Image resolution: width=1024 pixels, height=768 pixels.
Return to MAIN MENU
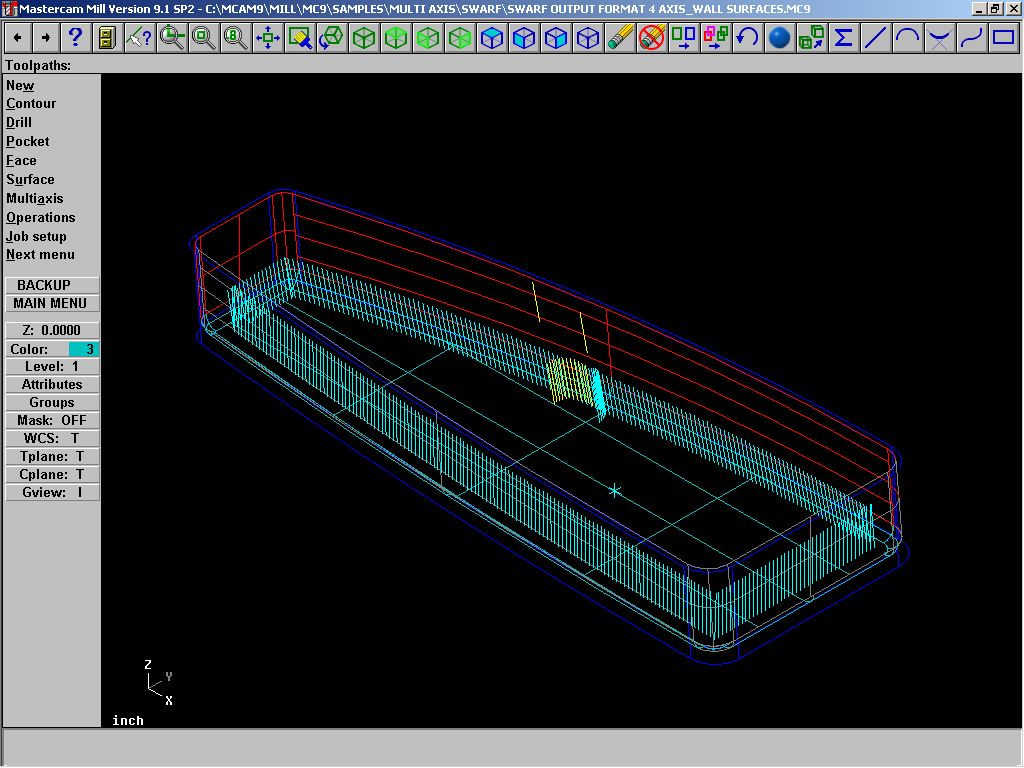[52, 304]
